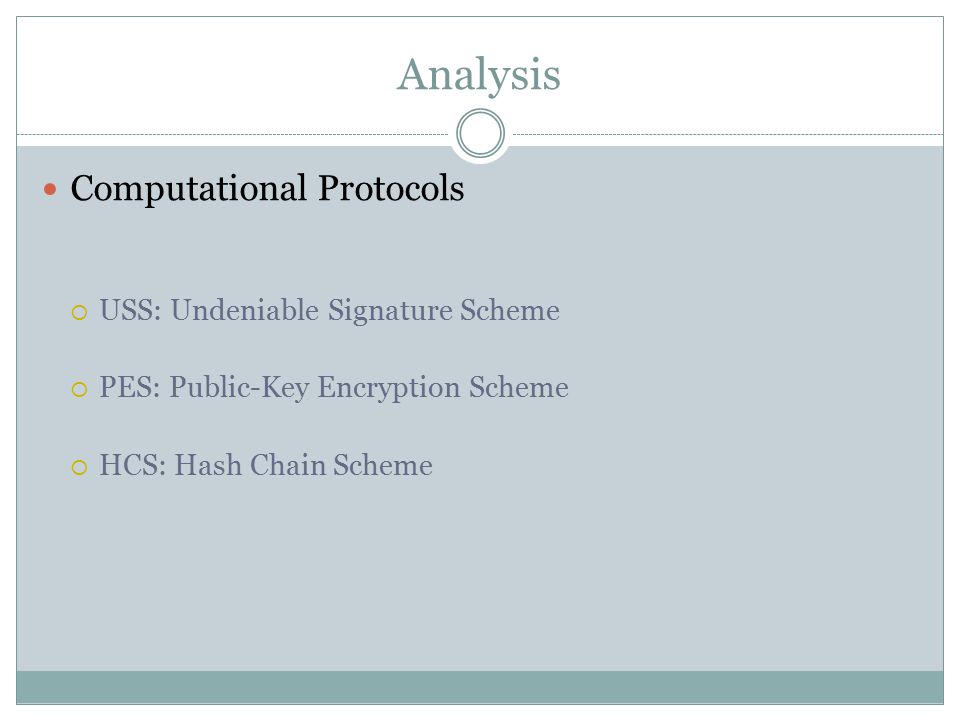Click the PES acronym text
The image size is (960, 720).
pos(130,387)
